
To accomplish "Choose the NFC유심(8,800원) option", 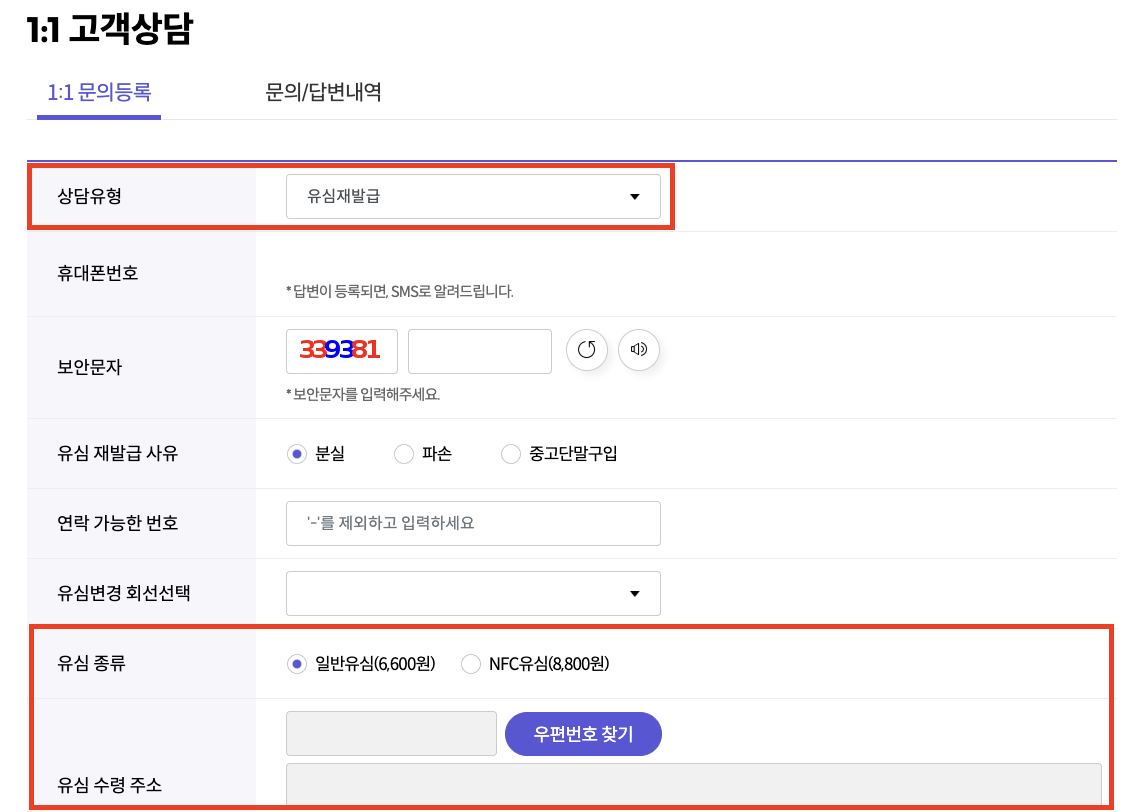I will (x=471, y=664).
